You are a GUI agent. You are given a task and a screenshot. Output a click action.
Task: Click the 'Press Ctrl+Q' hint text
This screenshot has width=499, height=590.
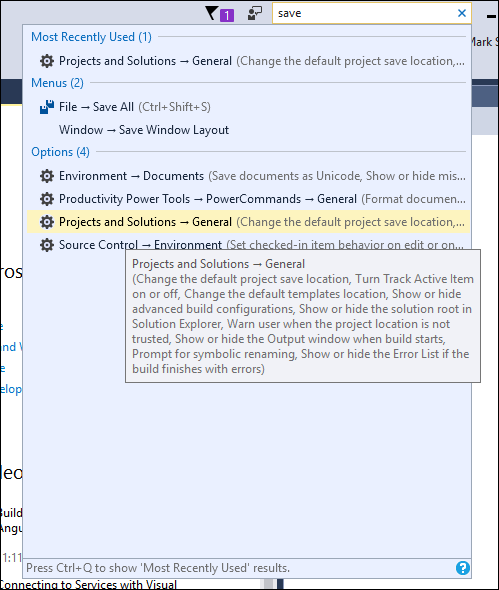pyautogui.click(x=158, y=568)
